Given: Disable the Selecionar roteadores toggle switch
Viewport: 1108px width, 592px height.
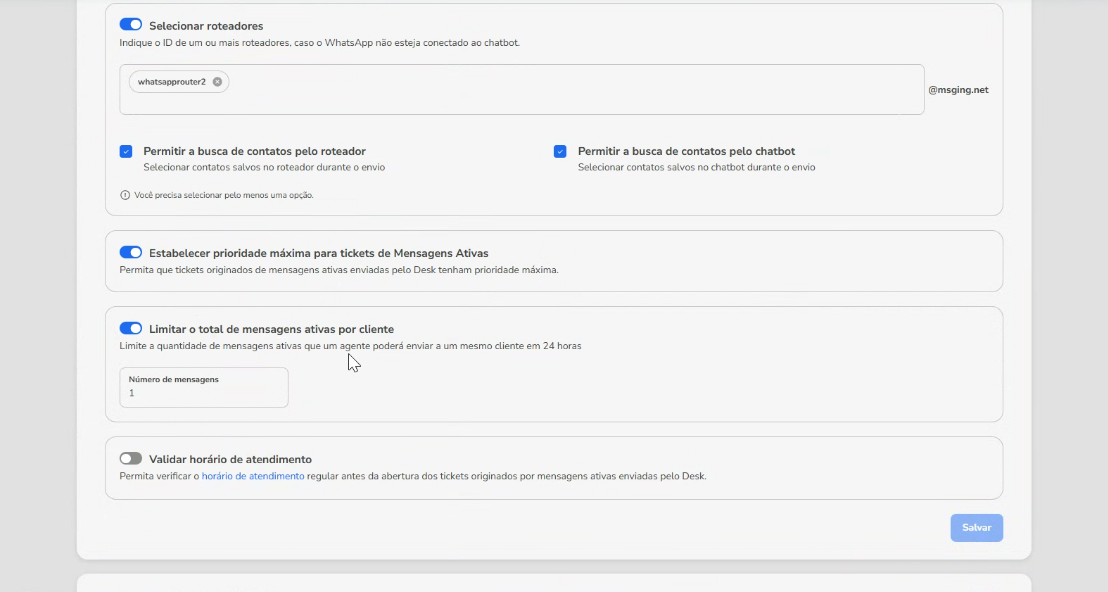Looking at the screenshot, I should coord(131,25).
